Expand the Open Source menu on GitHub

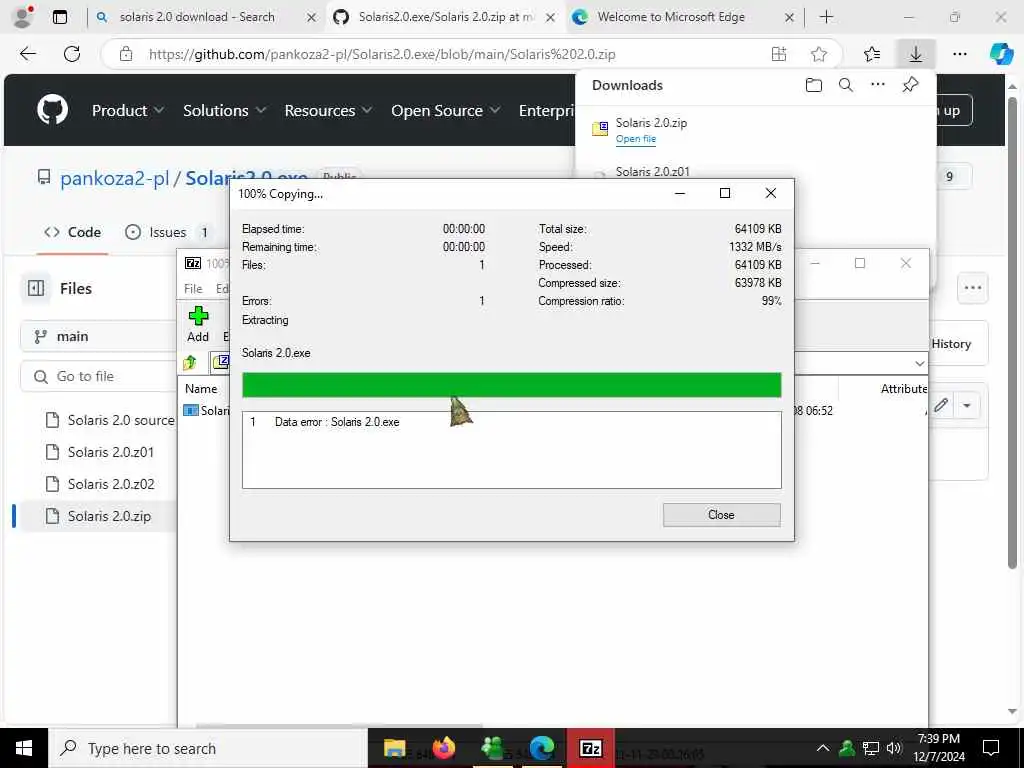446,110
